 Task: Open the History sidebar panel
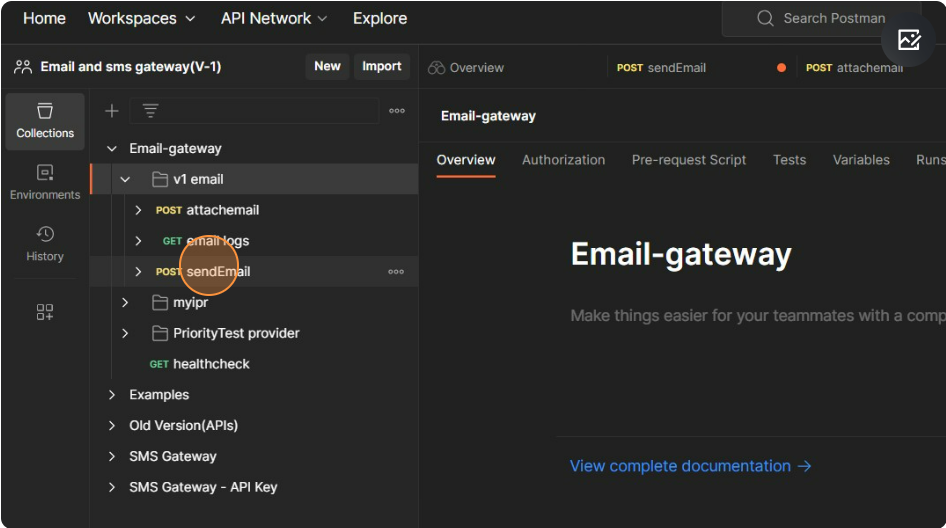tap(45, 244)
